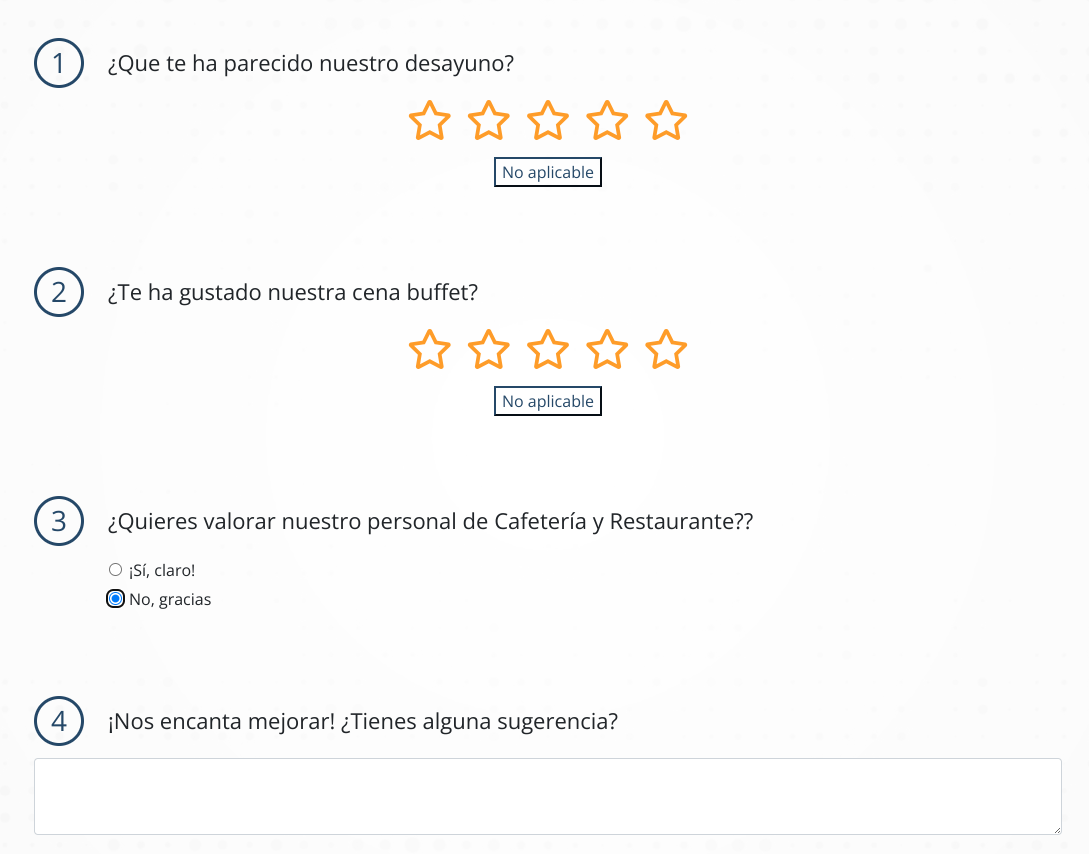Give breakfast a three-star rating
The width and height of the screenshot is (1089, 854).
pyautogui.click(x=548, y=121)
